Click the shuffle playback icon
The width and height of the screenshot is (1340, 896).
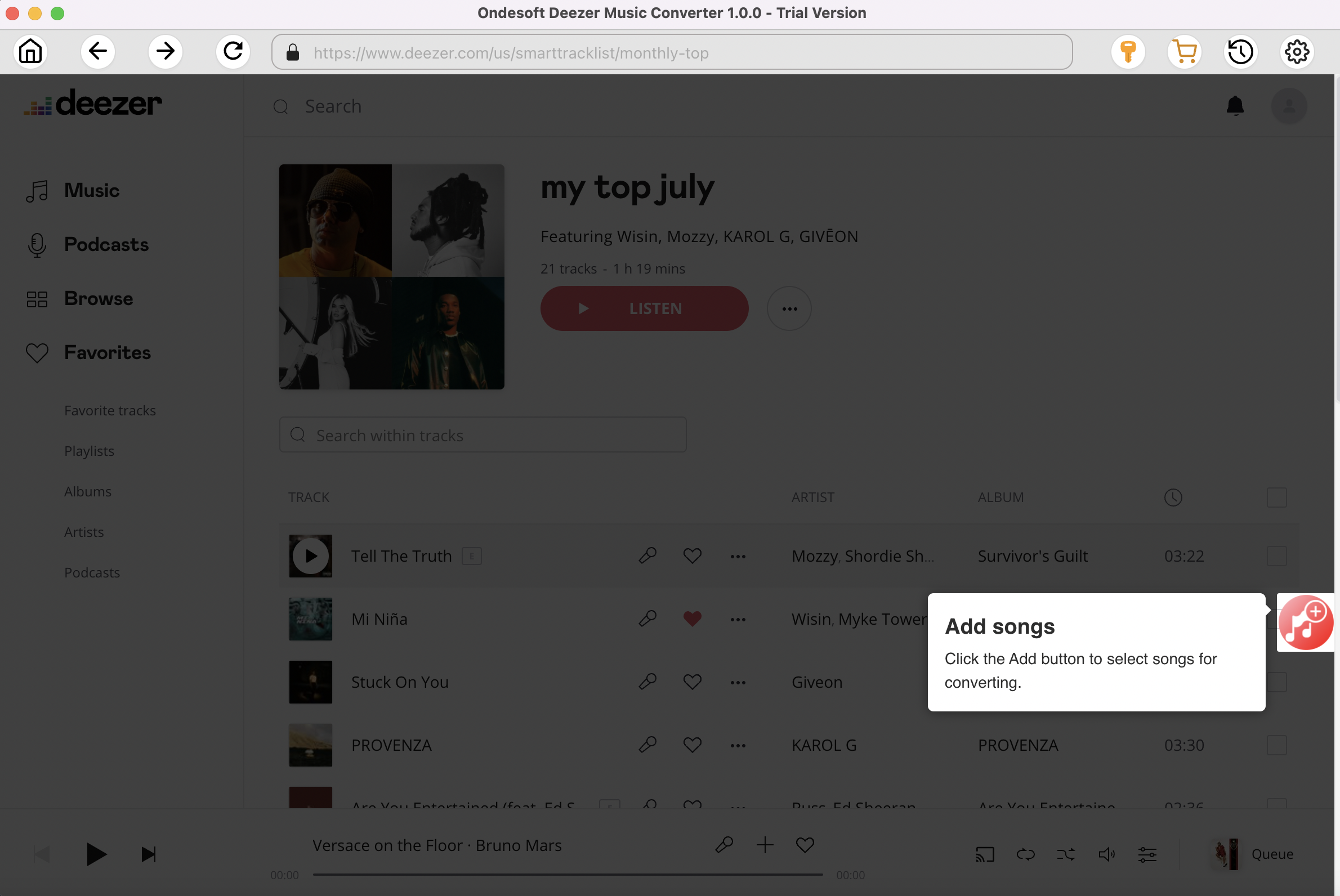[1066, 854]
